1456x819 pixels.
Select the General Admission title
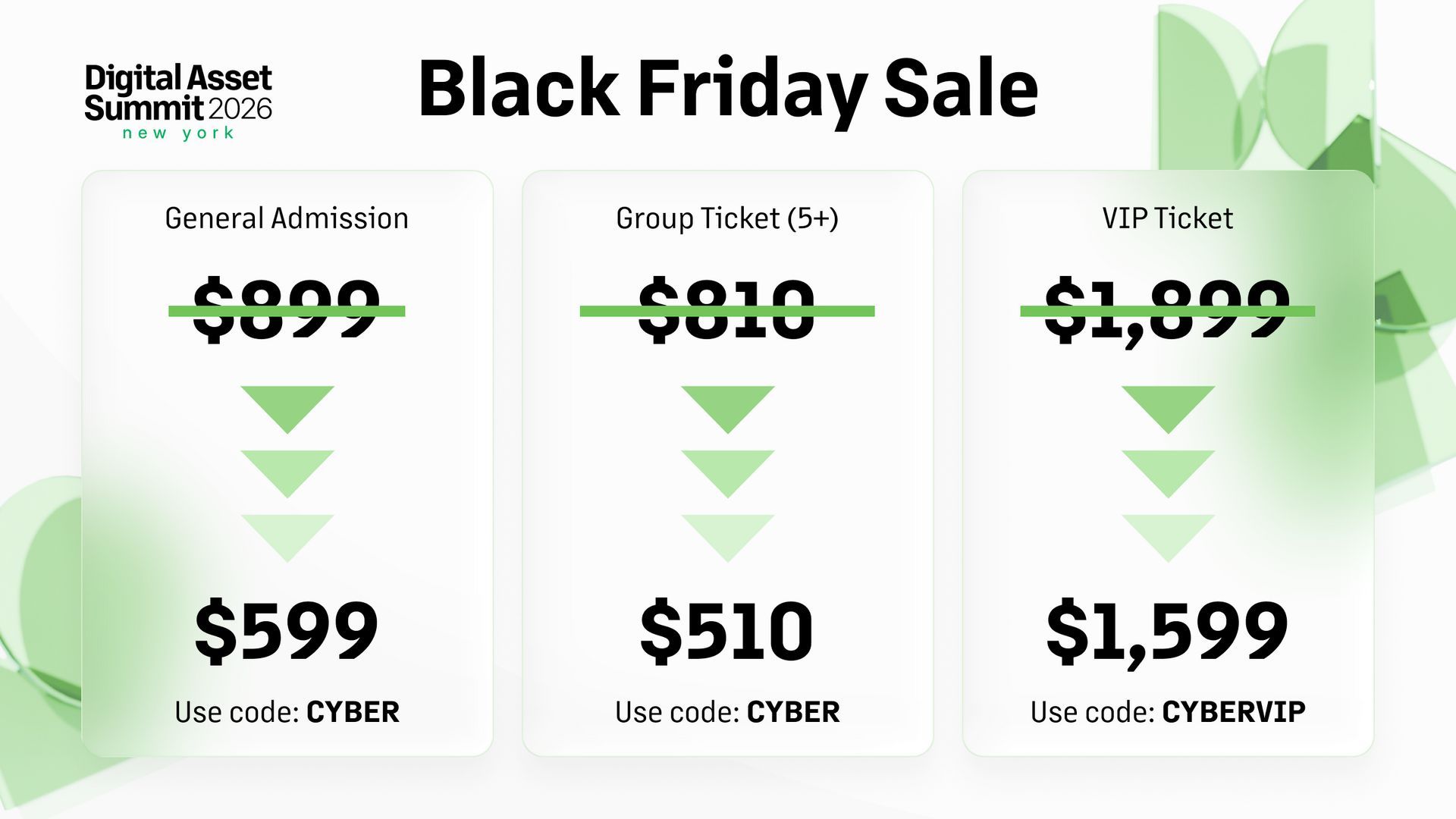pyautogui.click(x=287, y=218)
